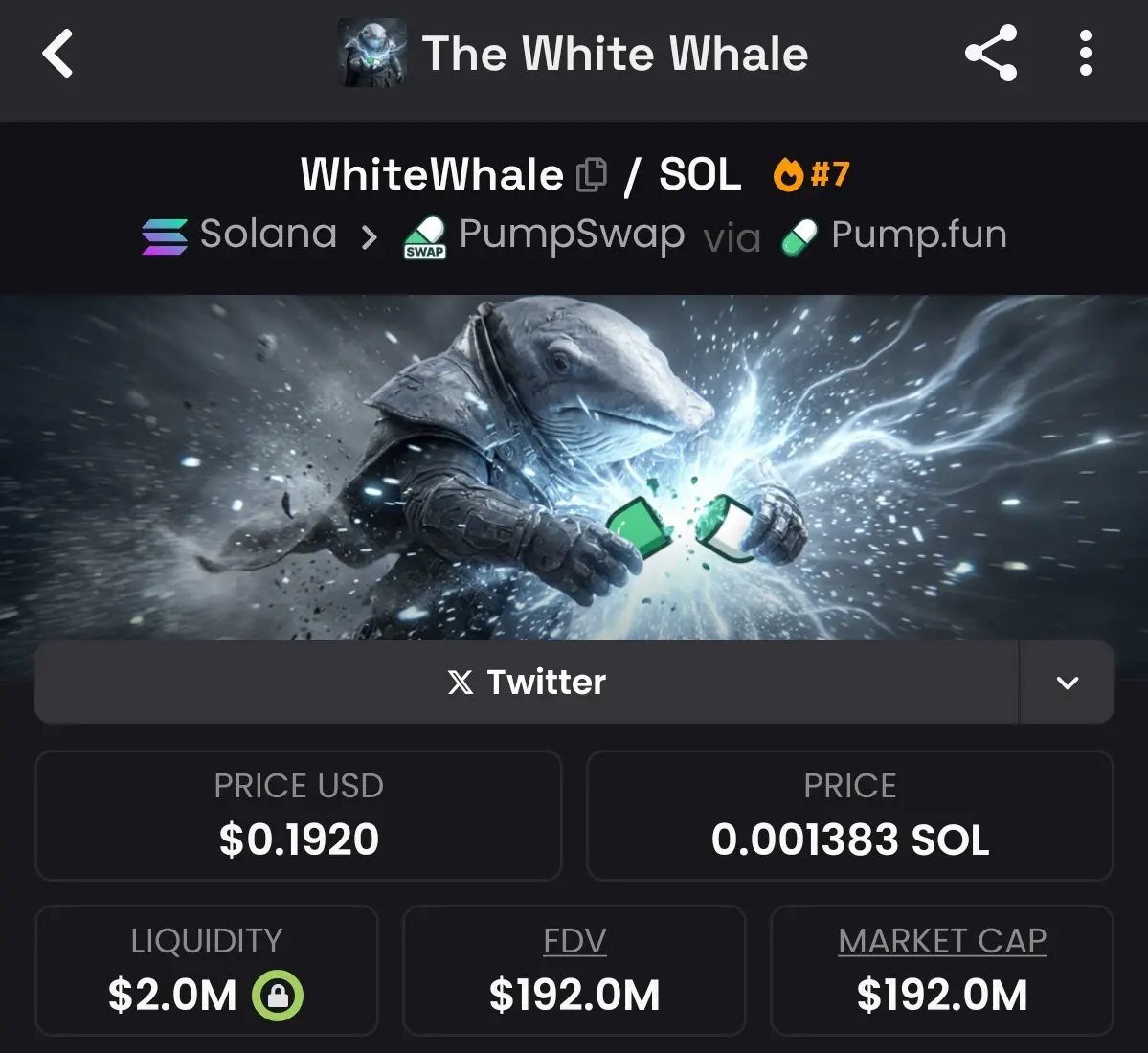This screenshot has height=1053, width=1148.
Task: Tap the green liquidity lock icon
Action: pyautogui.click(x=278, y=996)
